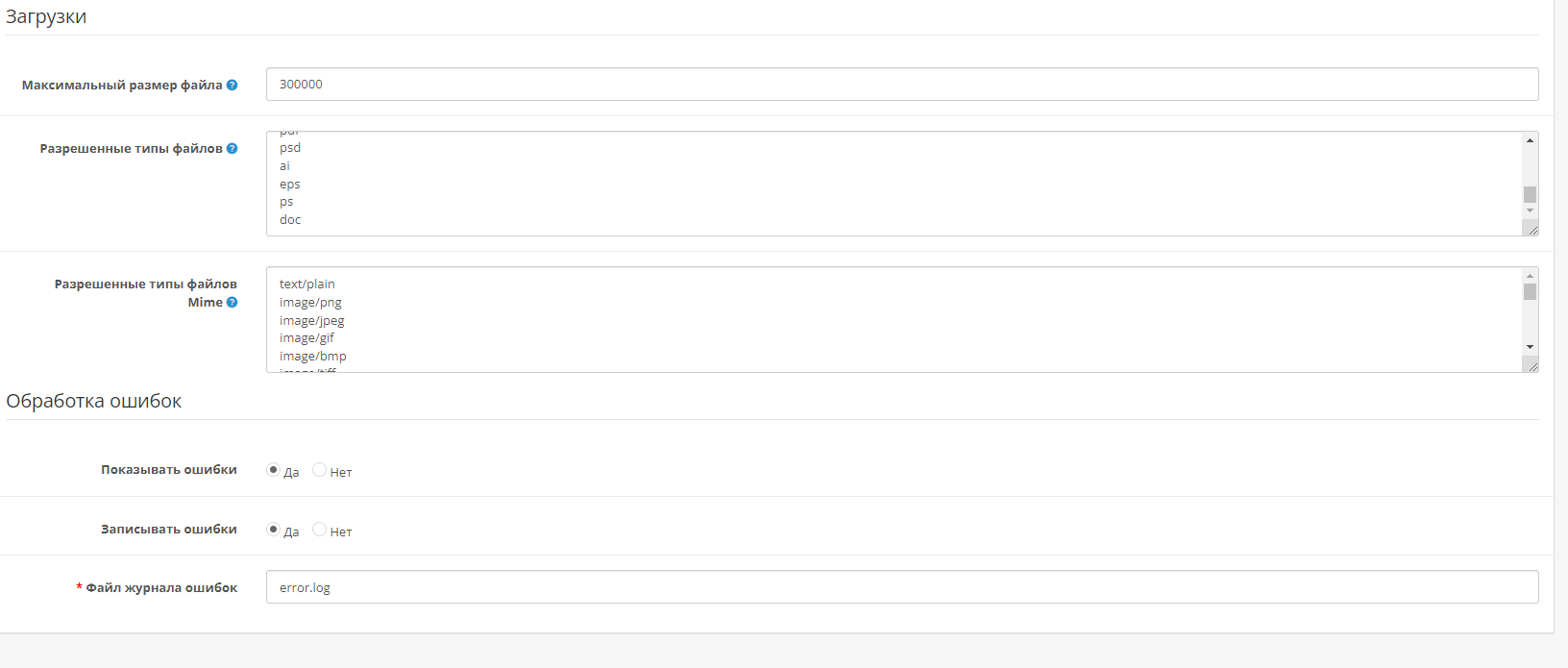Focus the max file size field 300000

pyautogui.click(x=902, y=84)
